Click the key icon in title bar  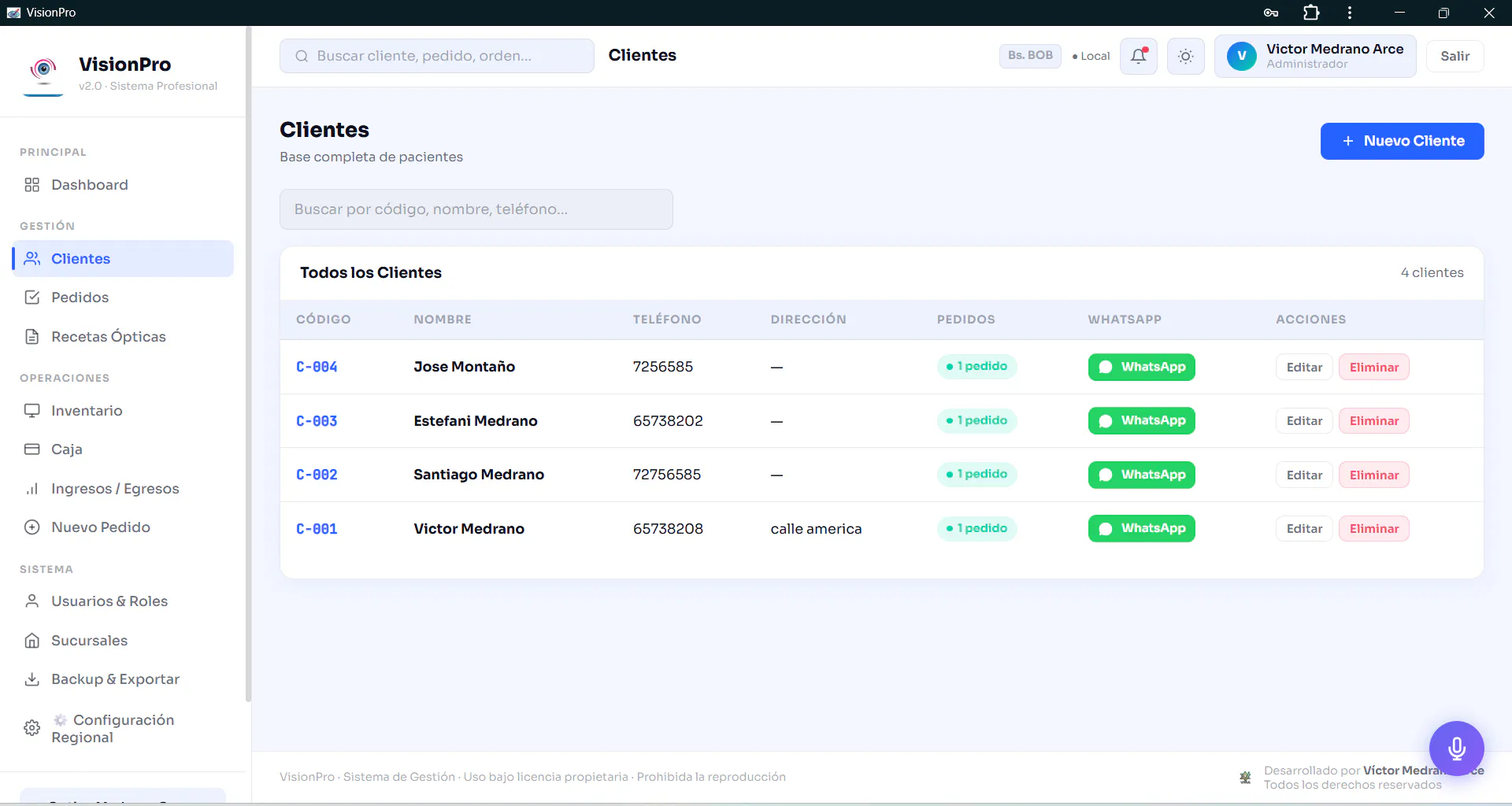[1270, 13]
